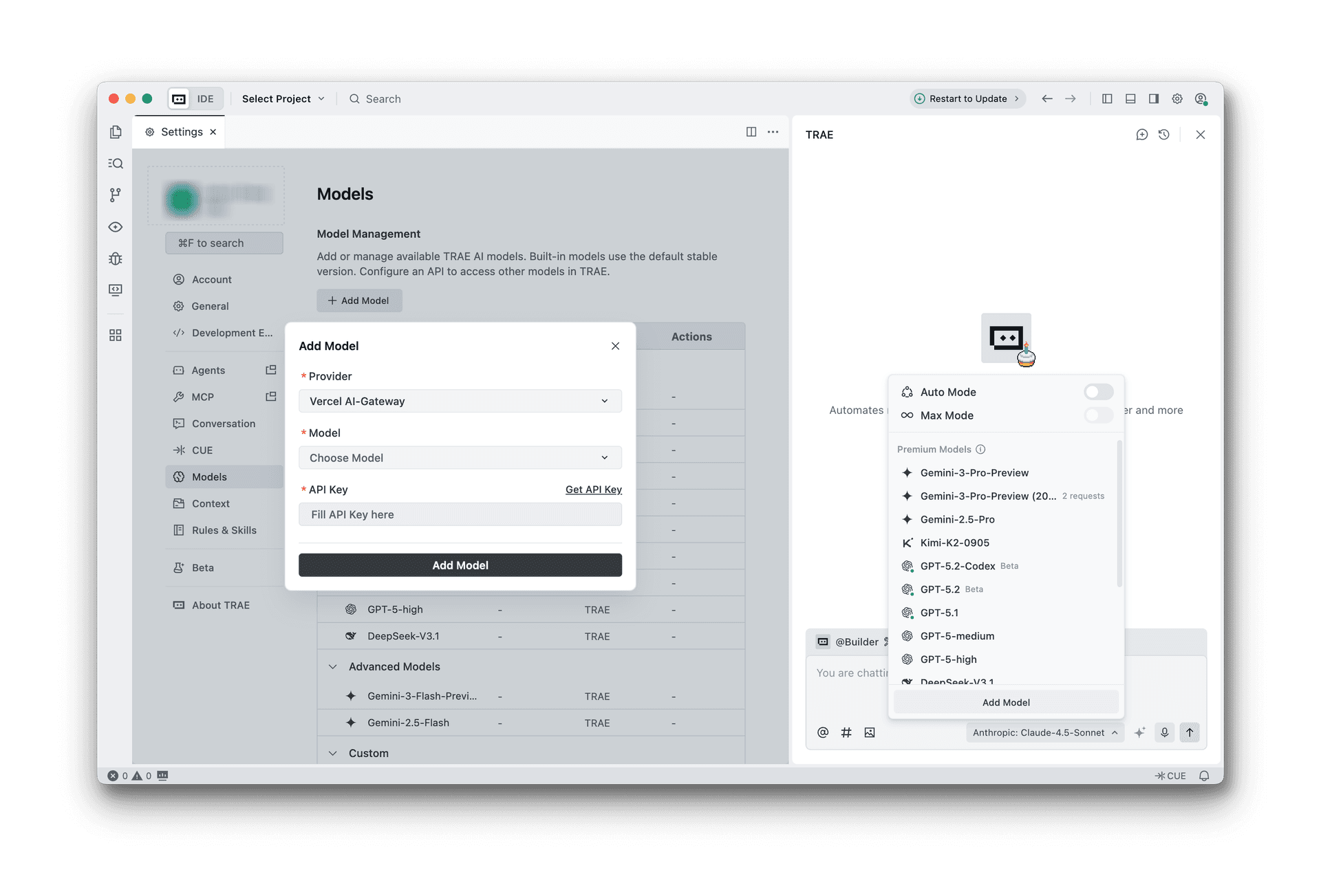The image size is (1321, 896).
Task: Open the Provider dropdown showing Vercel AI-Gateway
Action: 460,401
